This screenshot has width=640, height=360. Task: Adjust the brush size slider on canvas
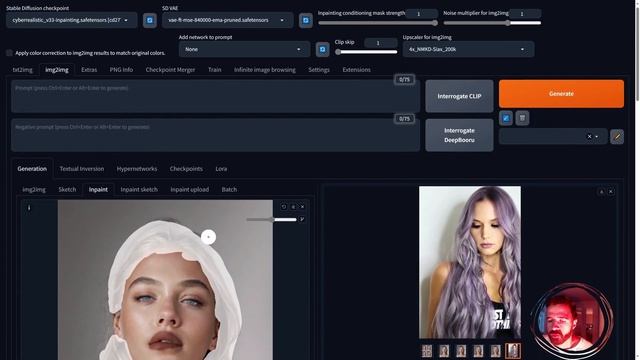(x=271, y=220)
